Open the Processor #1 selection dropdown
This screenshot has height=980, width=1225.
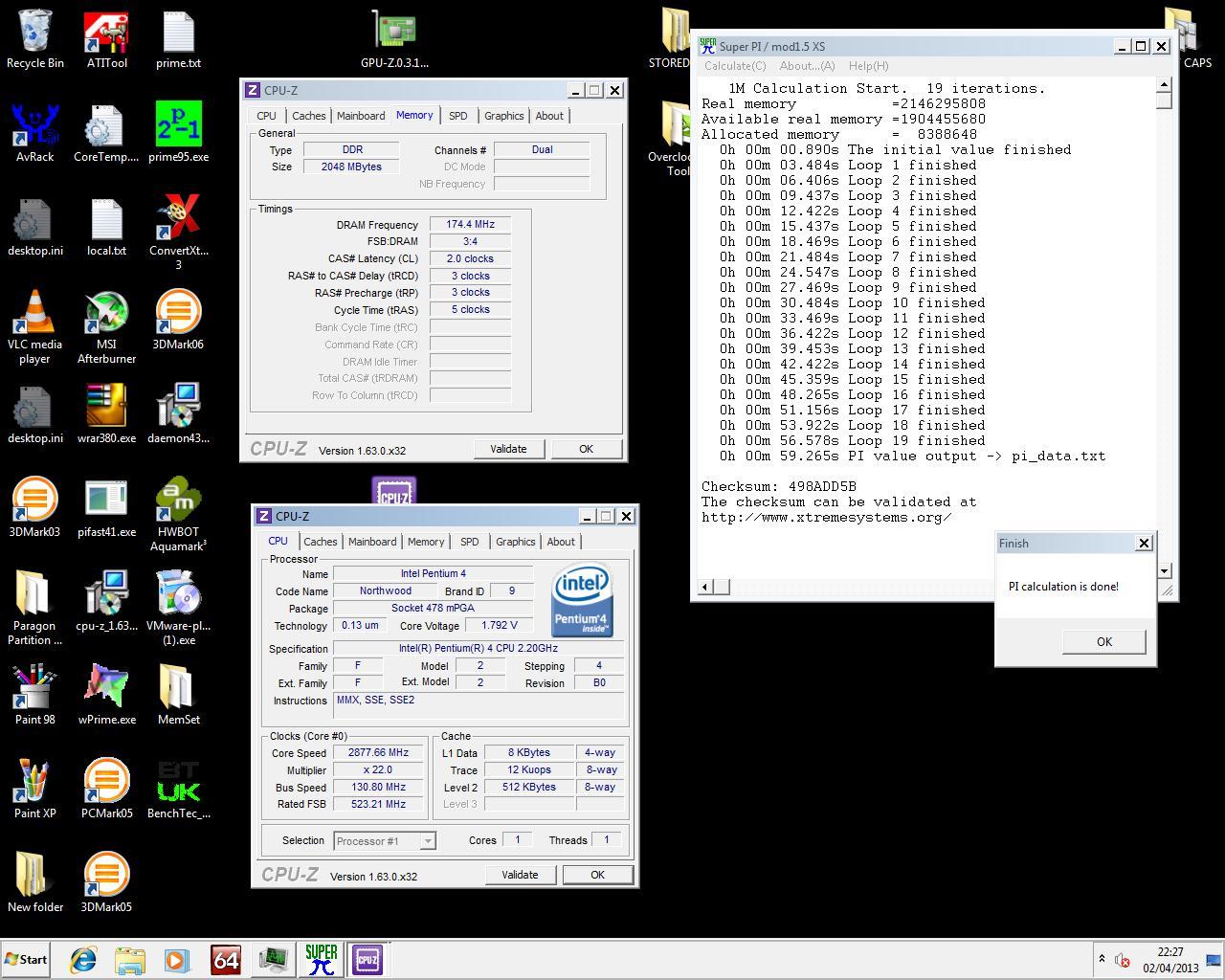(384, 841)
